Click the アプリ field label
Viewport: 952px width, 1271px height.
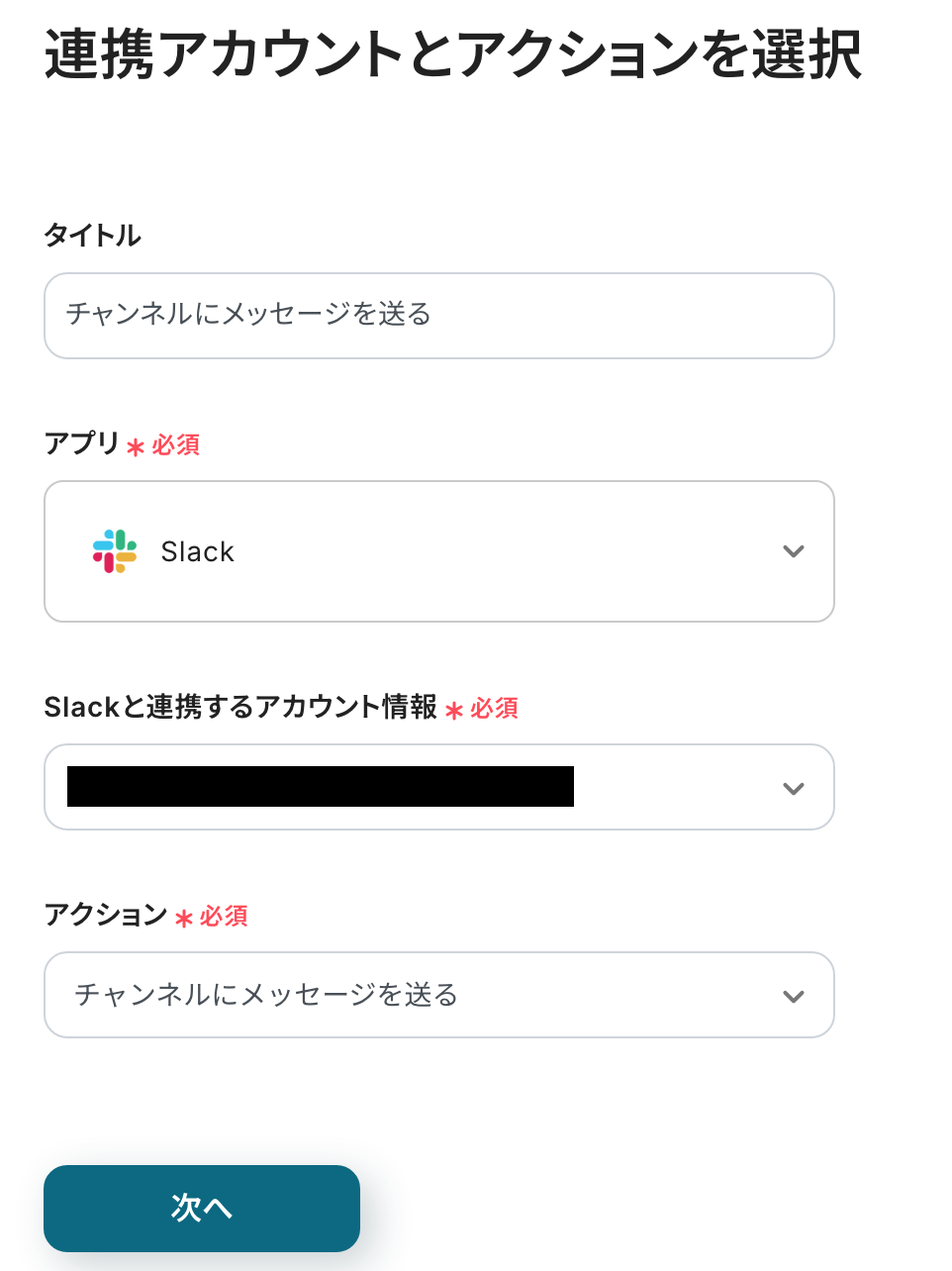click(81, 443)
